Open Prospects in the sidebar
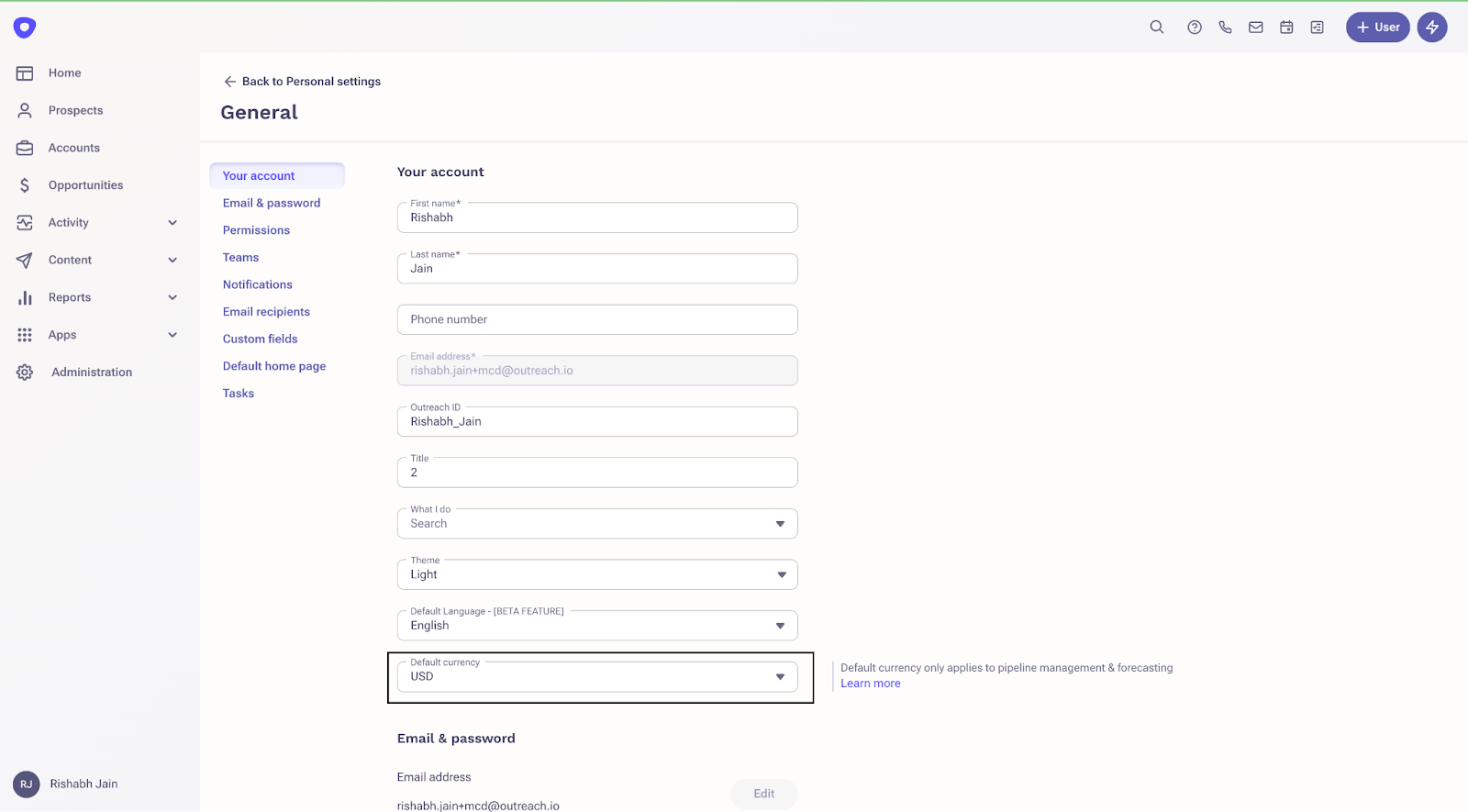Viewport: 1468px width, 812px height. (76, 110)
